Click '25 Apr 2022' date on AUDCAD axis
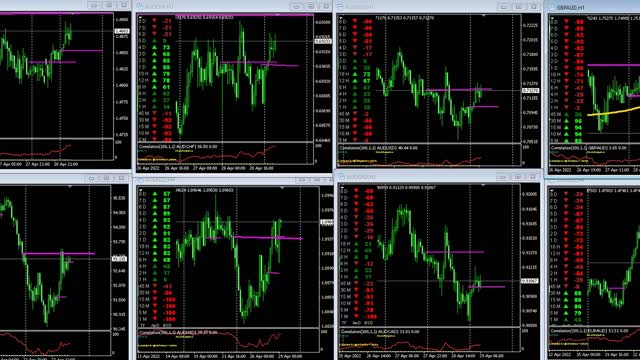Screen dimensions: 640x360 [351, 356]
